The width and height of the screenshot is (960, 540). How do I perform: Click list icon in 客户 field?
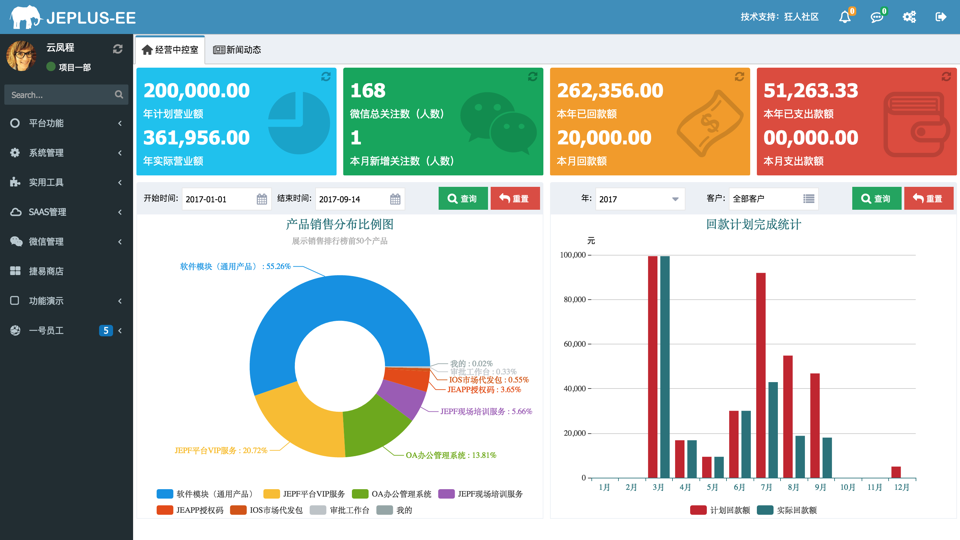(809, 199)
